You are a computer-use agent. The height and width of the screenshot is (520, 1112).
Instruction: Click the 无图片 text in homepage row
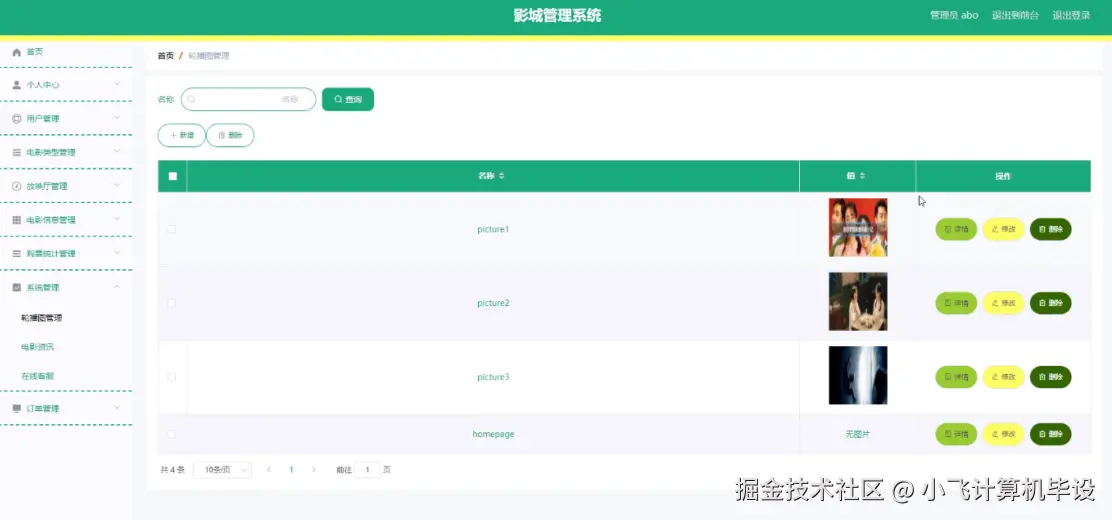click(857, 434)
